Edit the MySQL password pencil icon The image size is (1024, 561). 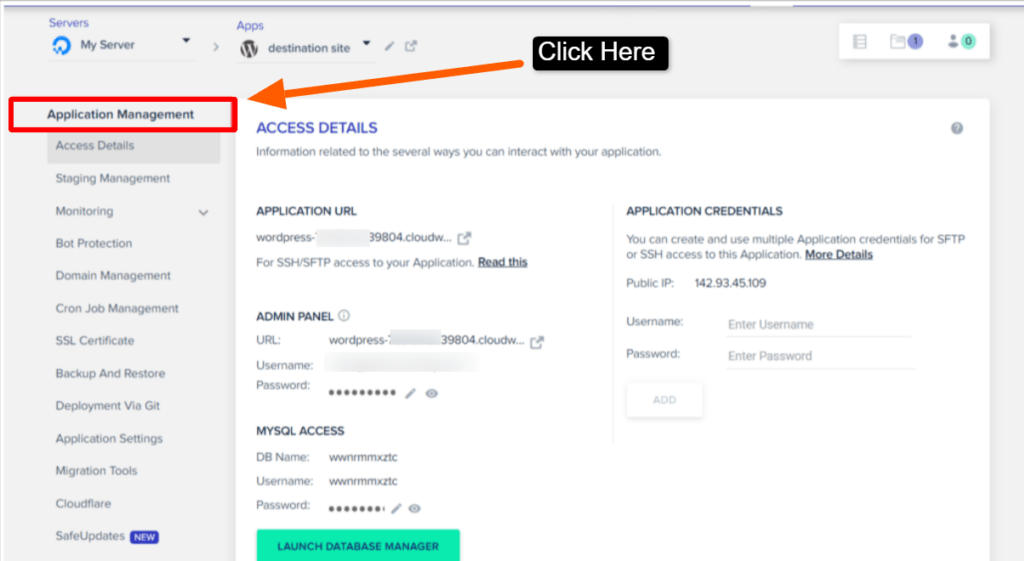tap(396, 508)
